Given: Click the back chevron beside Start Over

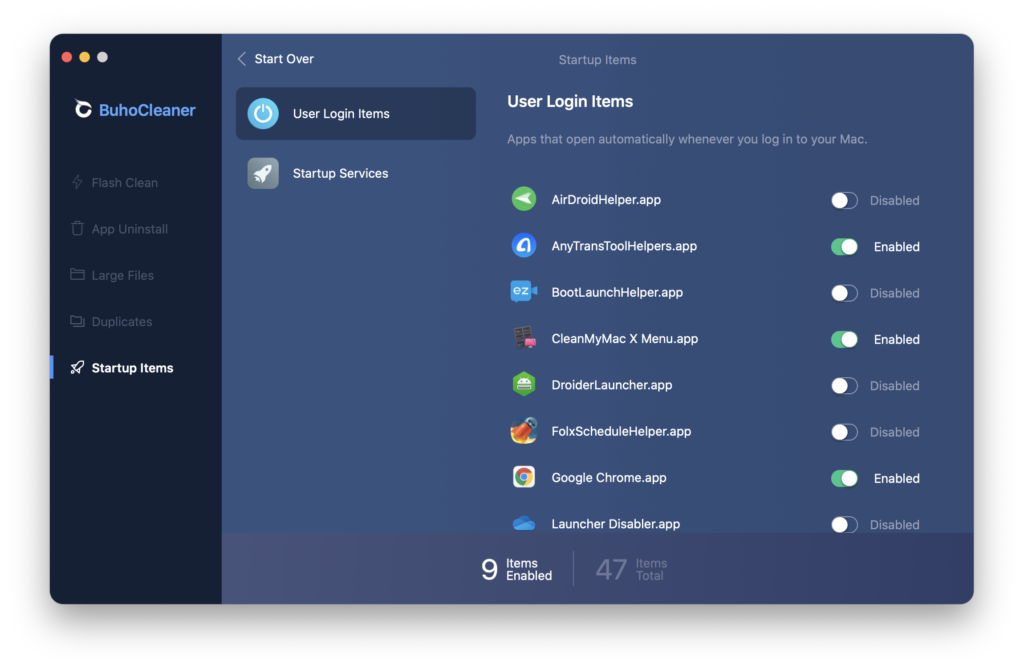Looking at the screenshot, I should (242, 59).
